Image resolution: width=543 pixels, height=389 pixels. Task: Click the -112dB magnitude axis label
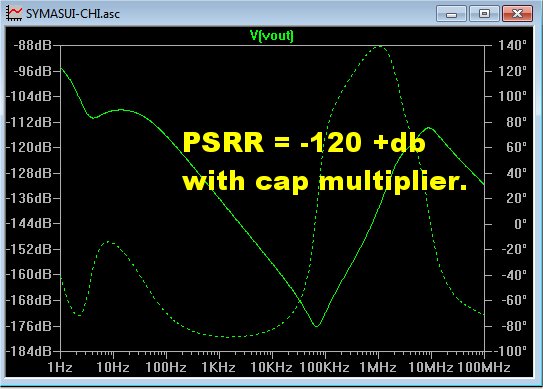click(x=29, y=122)
